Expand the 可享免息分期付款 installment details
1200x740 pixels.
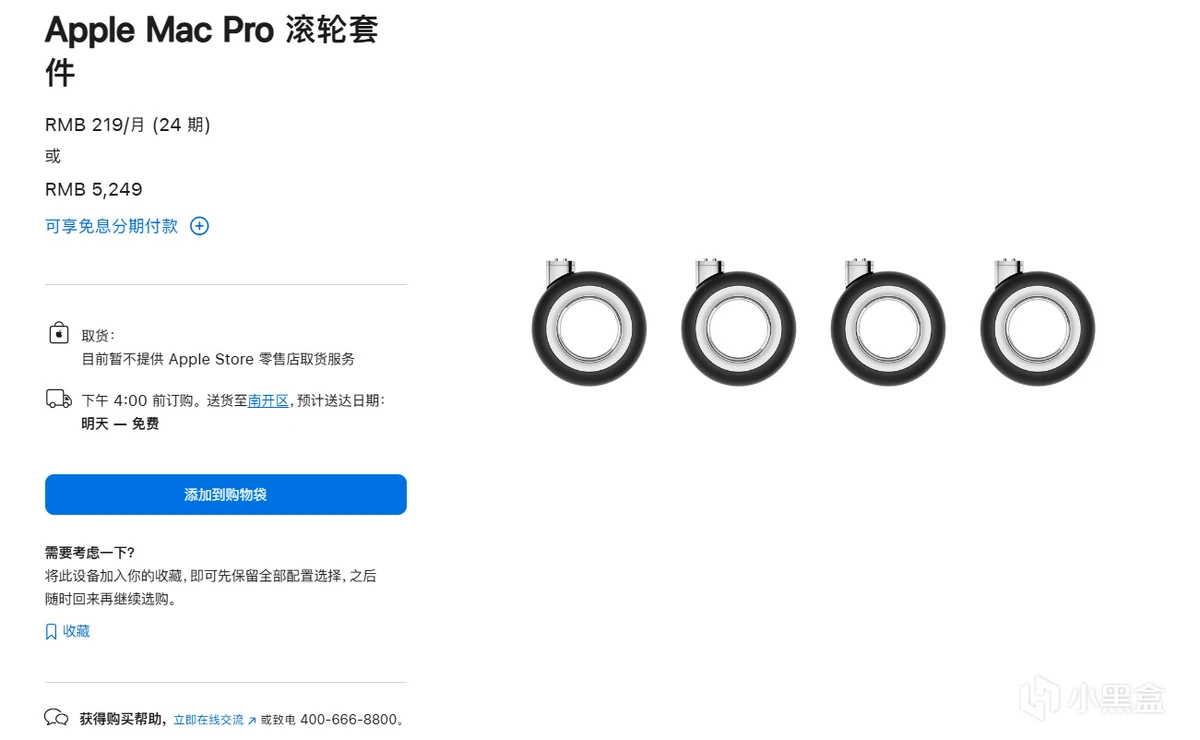click(x=112, y=226)
